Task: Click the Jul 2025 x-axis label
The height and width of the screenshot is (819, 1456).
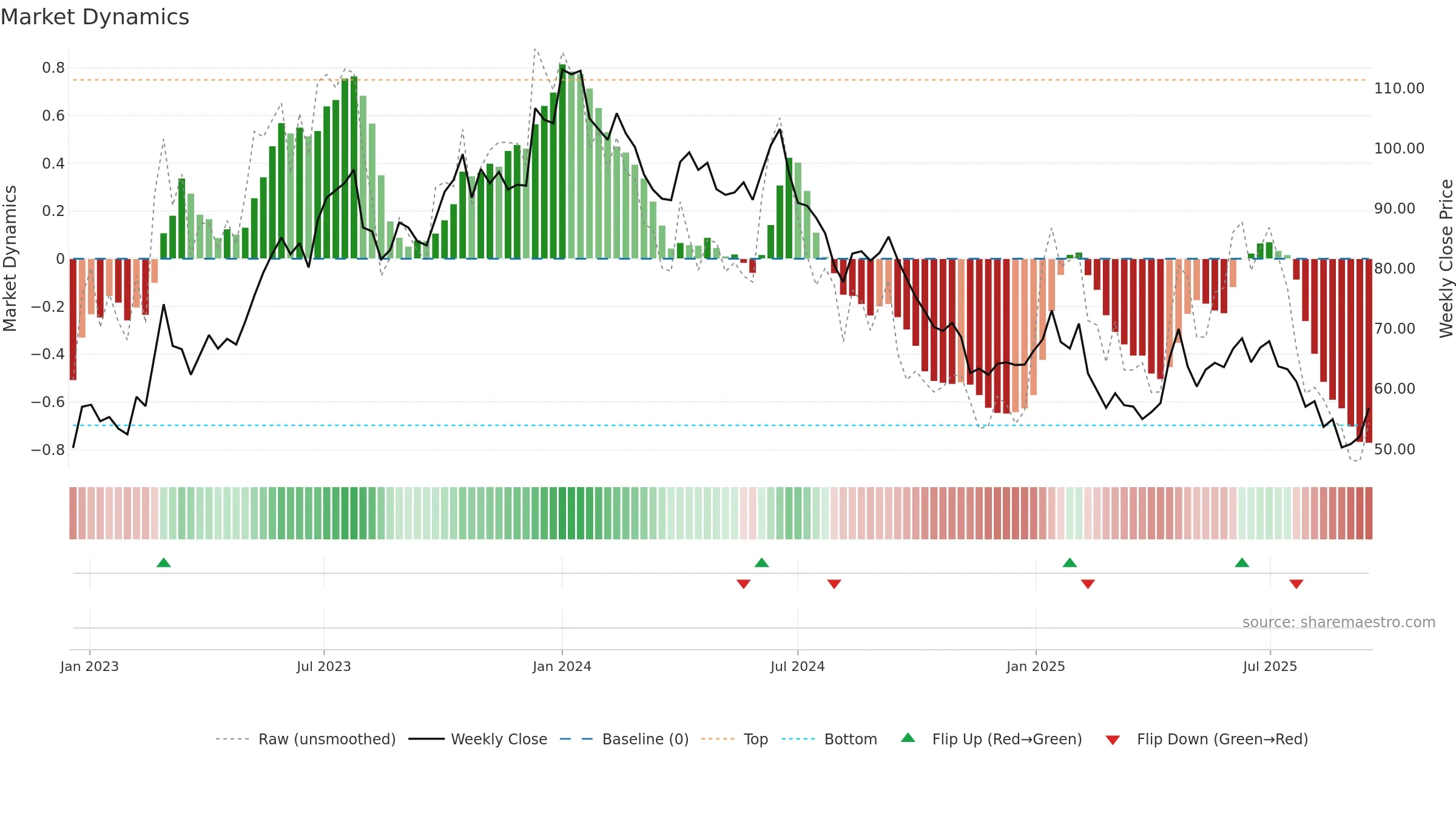Action: 1270,666
